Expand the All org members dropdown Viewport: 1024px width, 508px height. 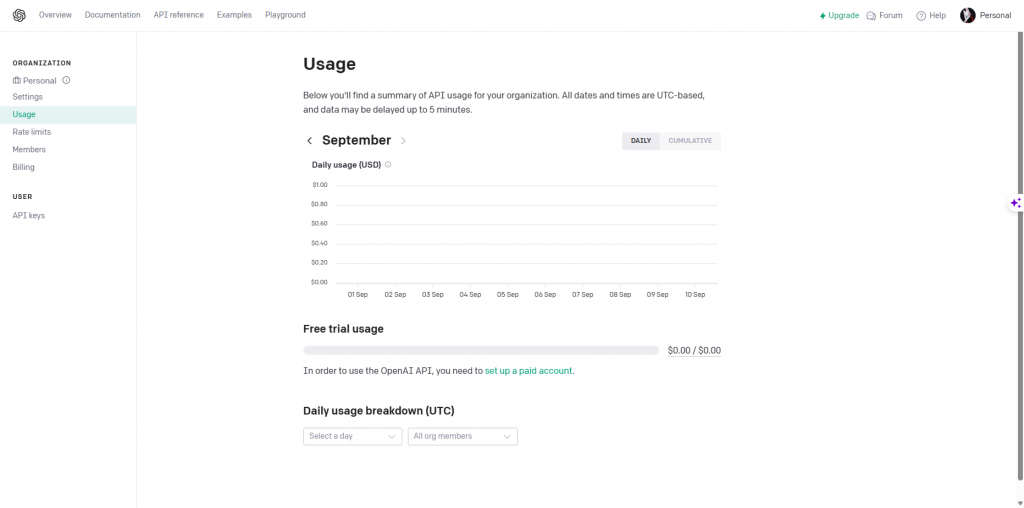462,436
